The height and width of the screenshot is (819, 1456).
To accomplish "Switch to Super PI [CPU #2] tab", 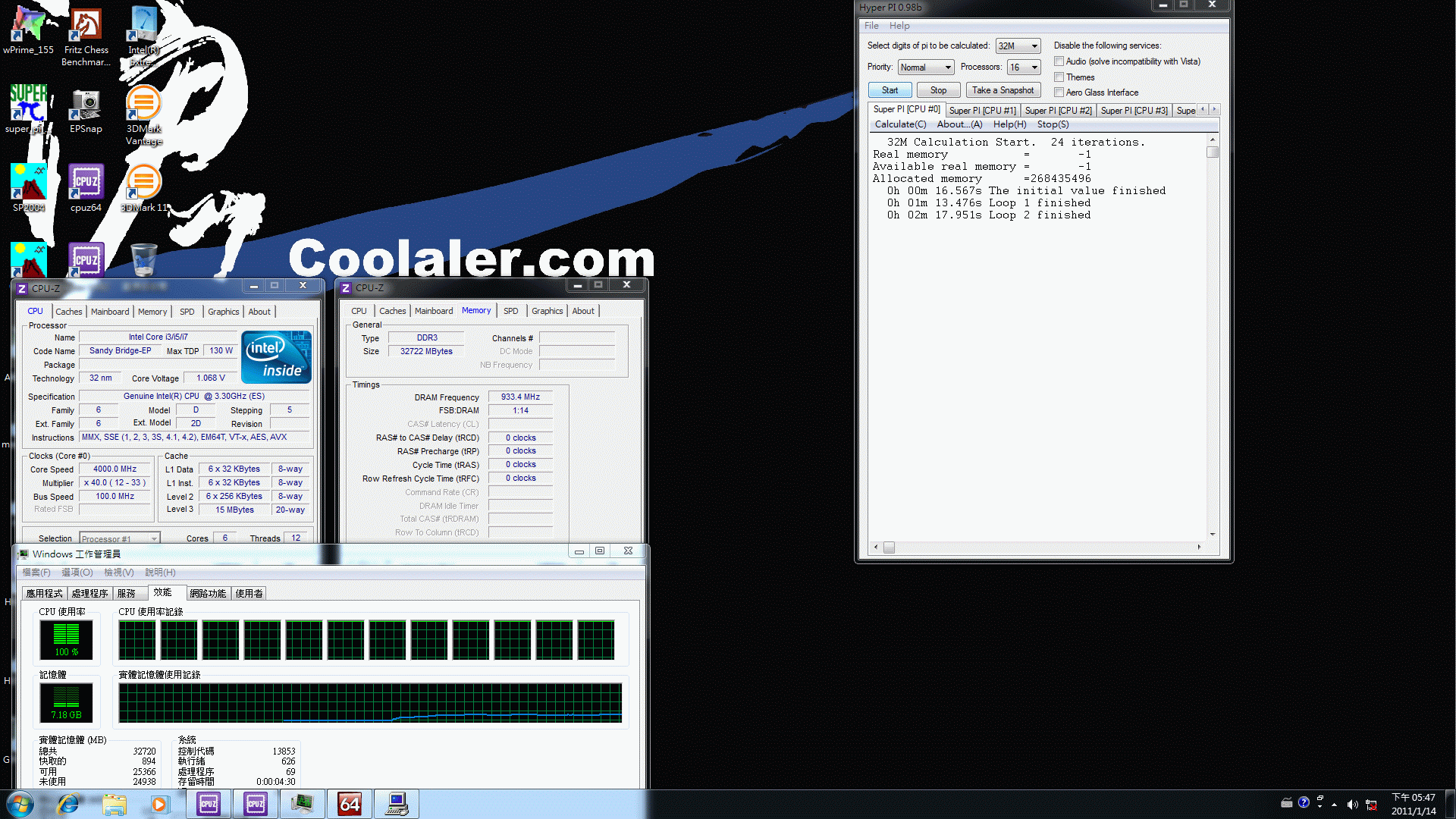I will tap(1058, 111).
